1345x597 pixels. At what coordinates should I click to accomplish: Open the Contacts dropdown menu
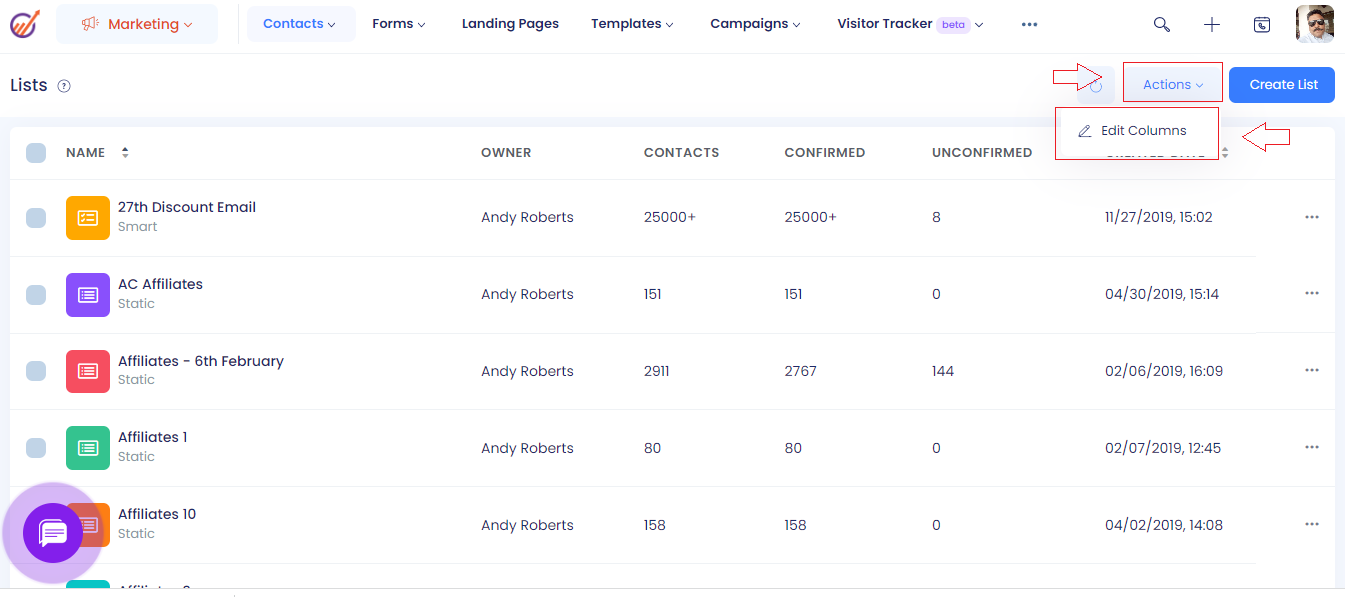tap(300, 24)
